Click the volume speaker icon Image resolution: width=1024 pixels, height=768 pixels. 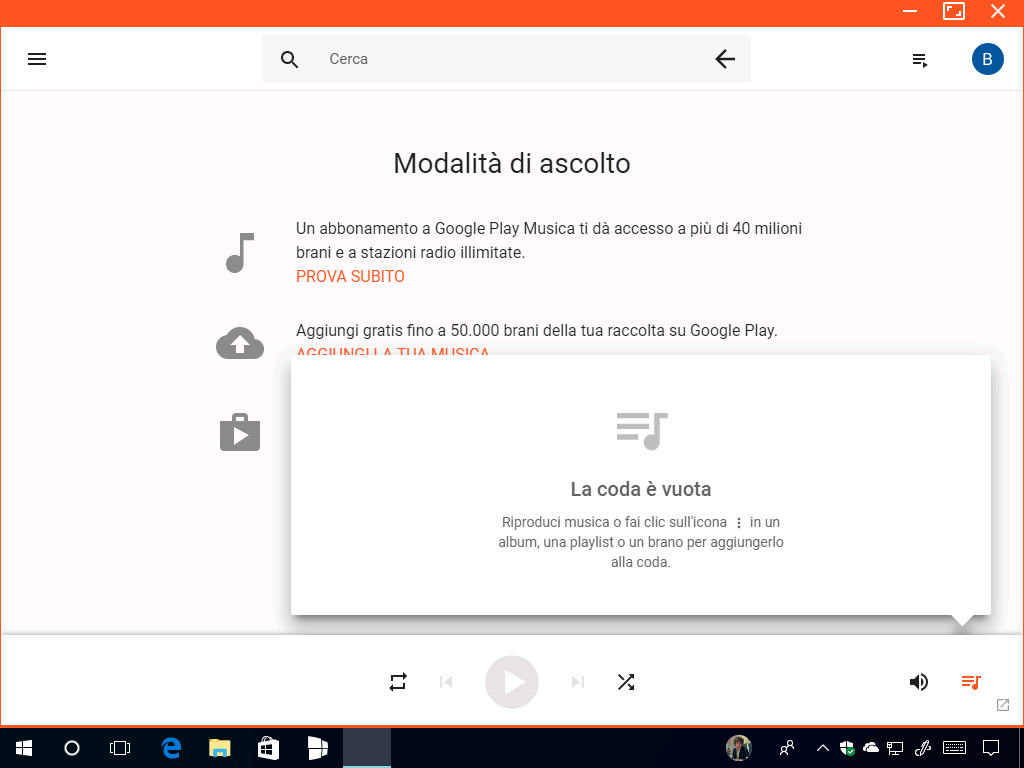coord(918,682)
